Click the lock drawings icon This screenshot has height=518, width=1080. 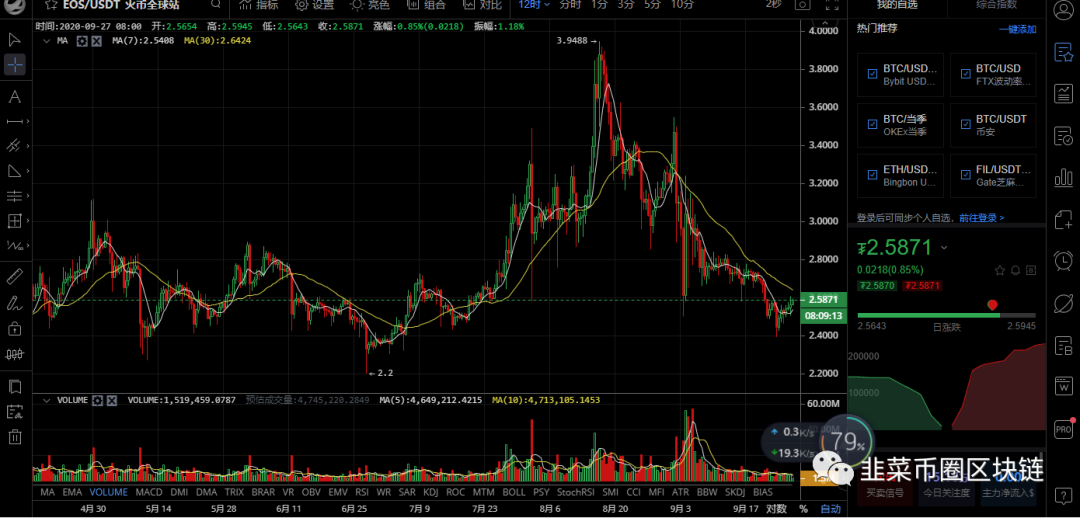14,329
